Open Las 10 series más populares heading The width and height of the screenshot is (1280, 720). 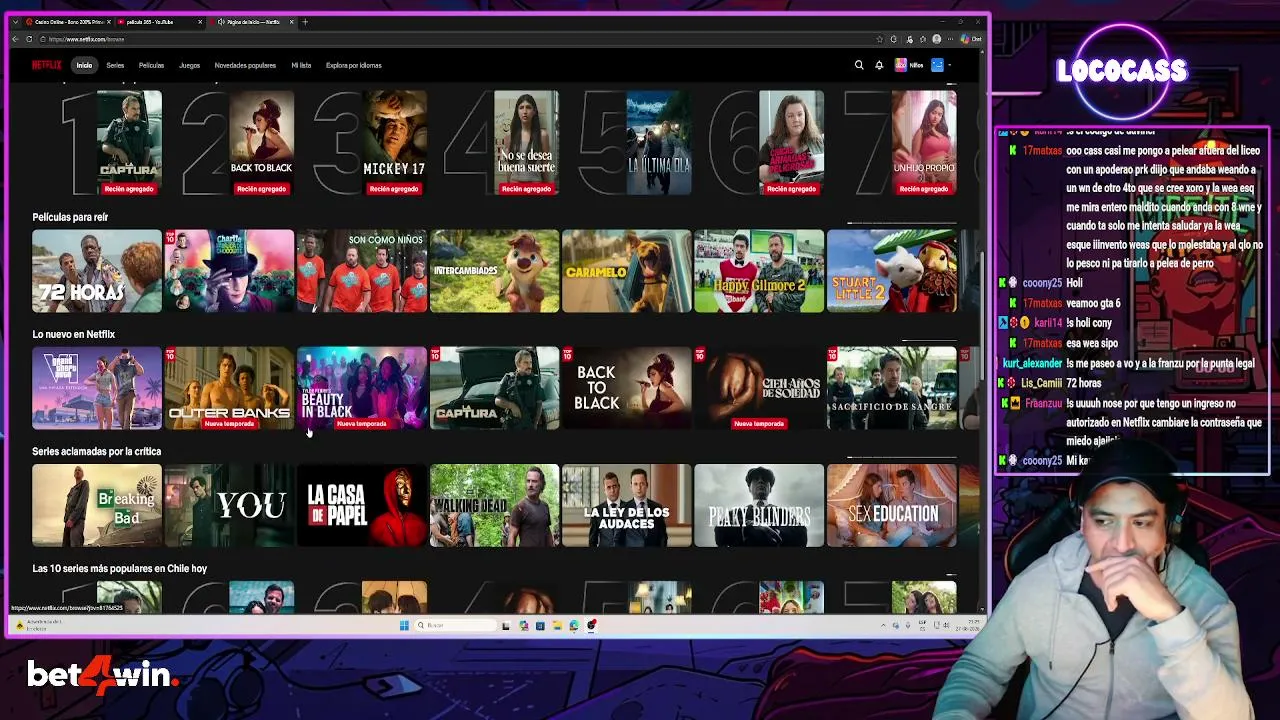(119, 568)
